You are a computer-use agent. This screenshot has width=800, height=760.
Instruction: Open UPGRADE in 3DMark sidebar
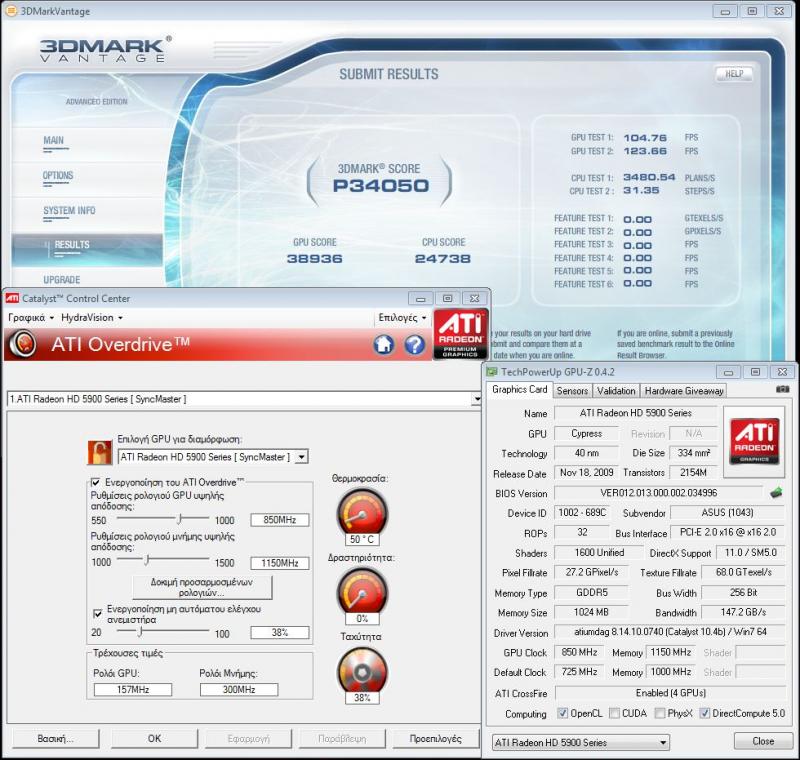click(x=62, y=280)
